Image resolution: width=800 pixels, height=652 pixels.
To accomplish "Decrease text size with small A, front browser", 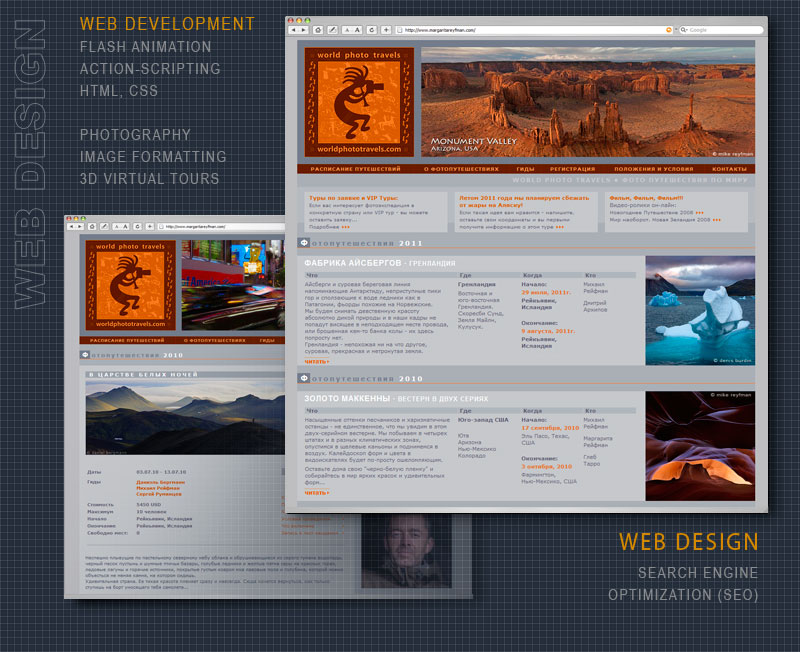I will coord(347,30).
